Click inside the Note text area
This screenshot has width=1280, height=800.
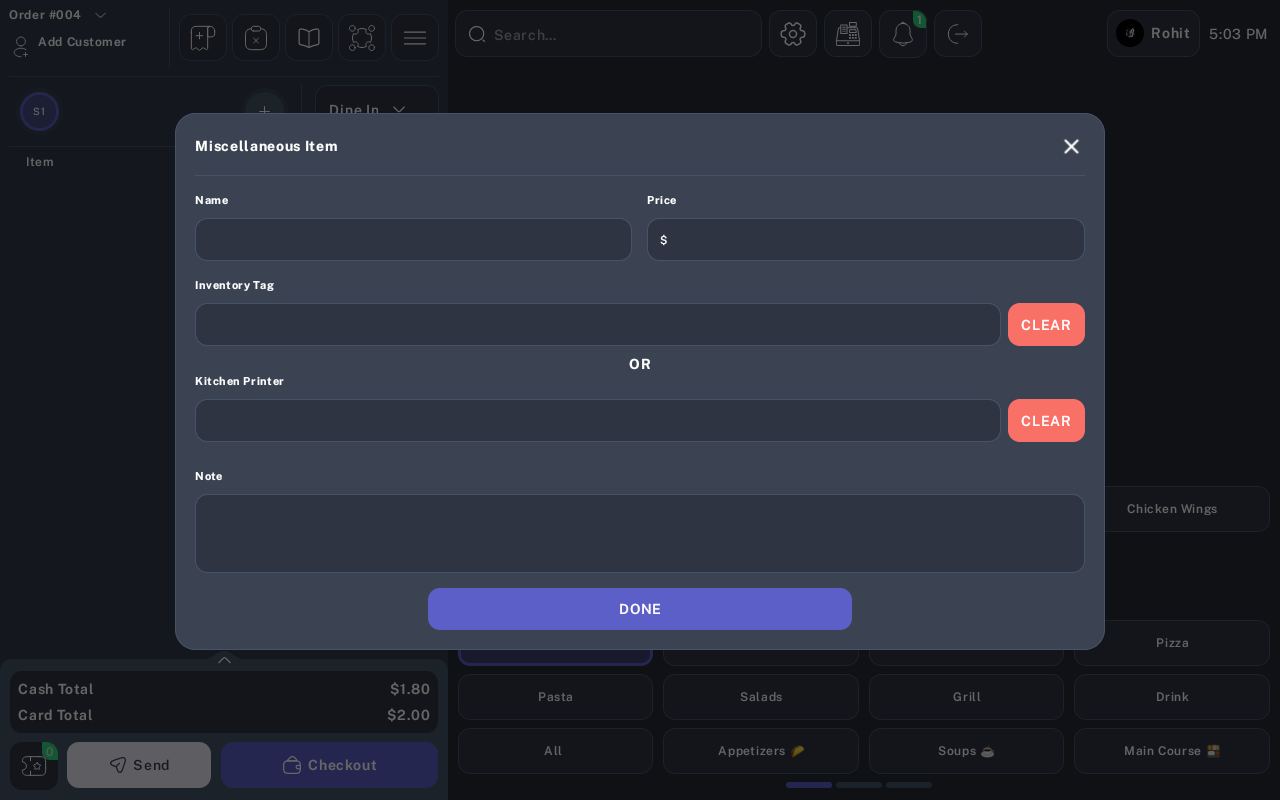(x=640, y=534)
